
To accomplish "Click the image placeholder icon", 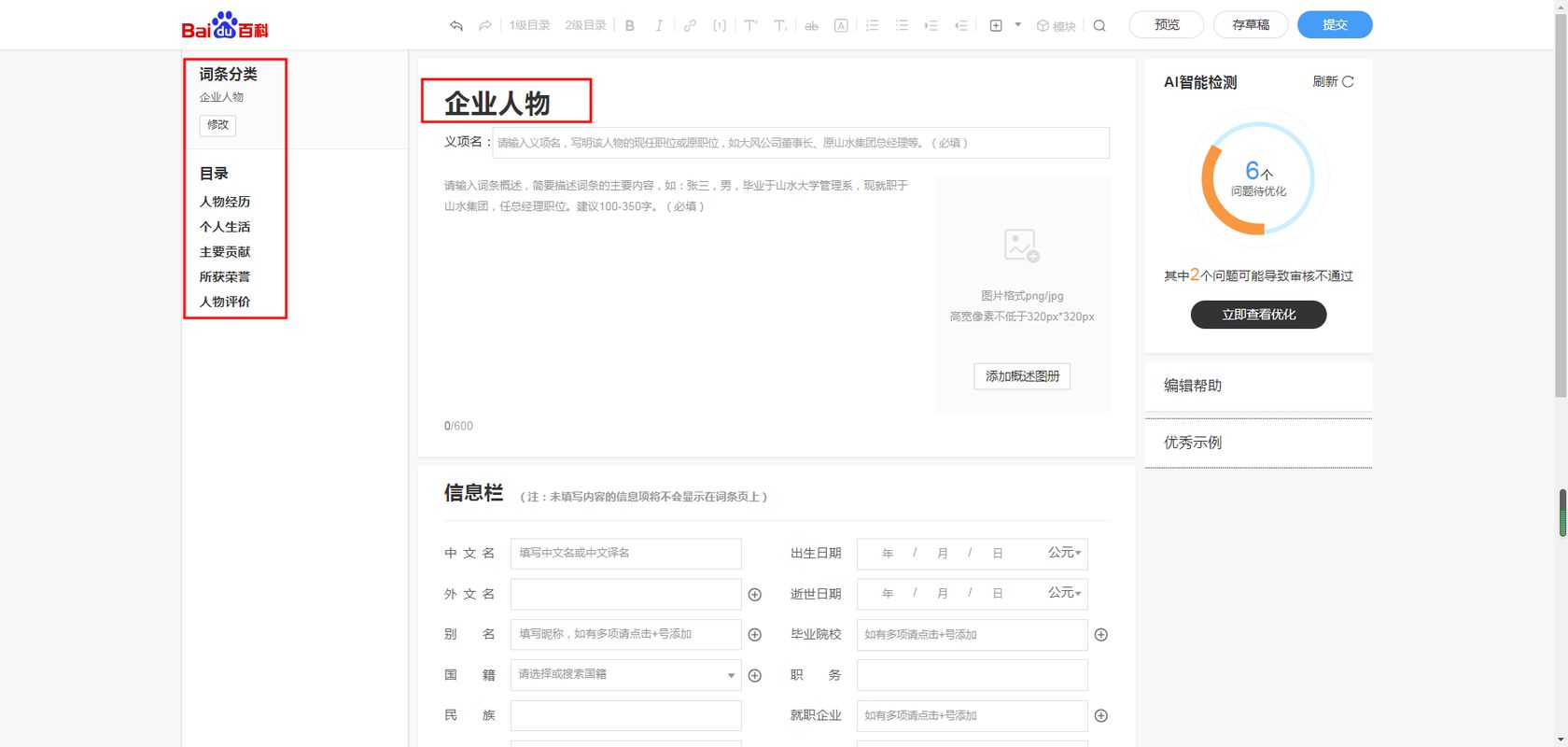I will (1022, 246).
